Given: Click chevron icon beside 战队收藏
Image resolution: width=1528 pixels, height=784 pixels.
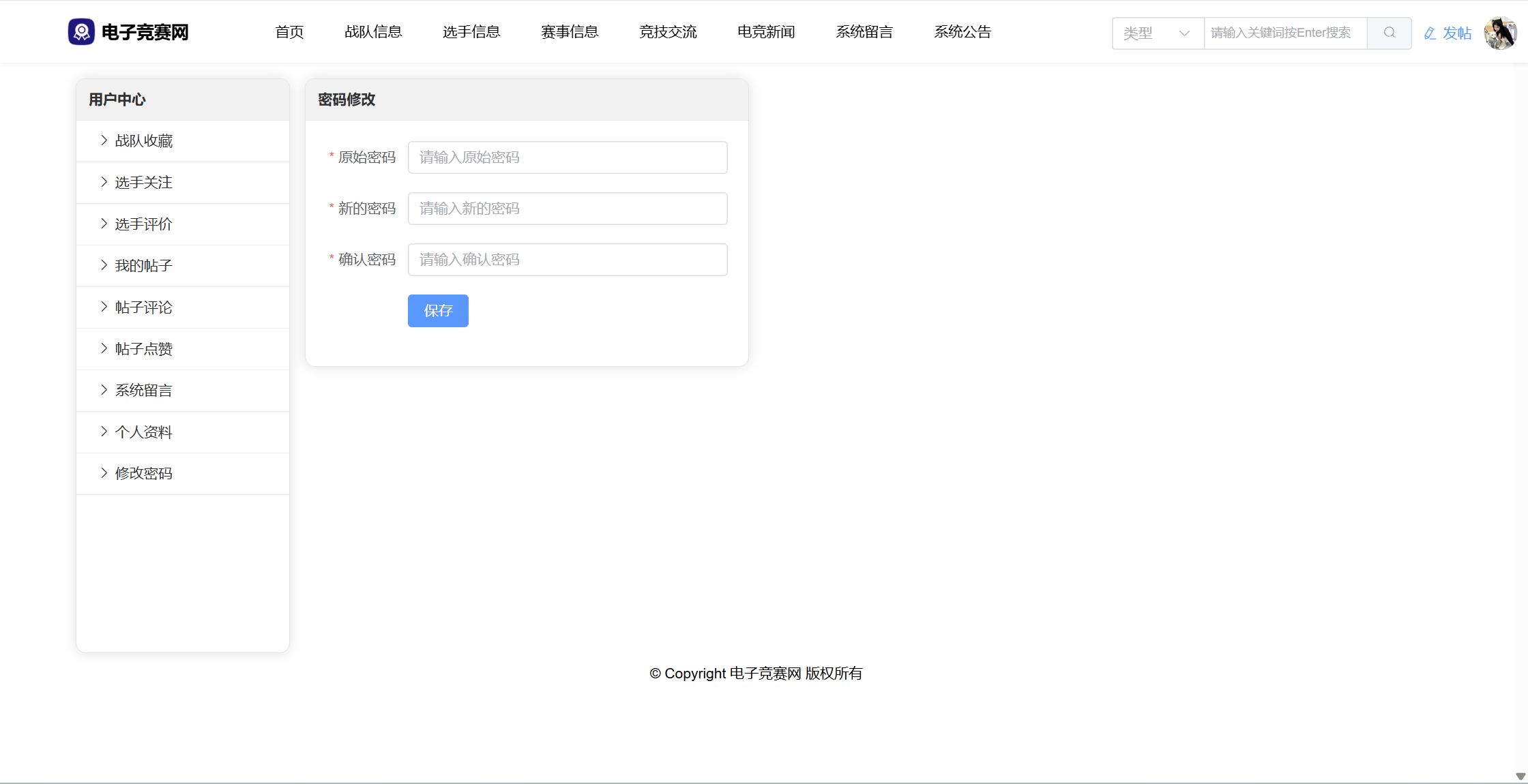Looking at the screenshot, I should click(x=104, y=140).
